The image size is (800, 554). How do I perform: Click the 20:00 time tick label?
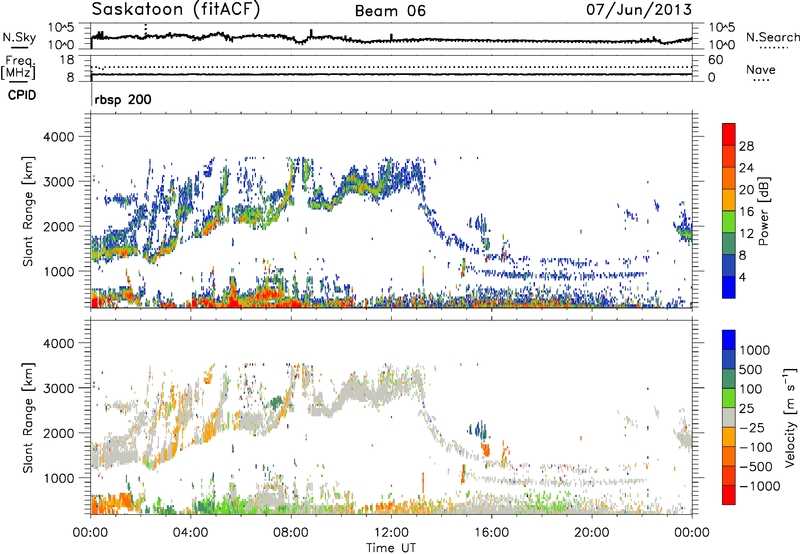591,533
